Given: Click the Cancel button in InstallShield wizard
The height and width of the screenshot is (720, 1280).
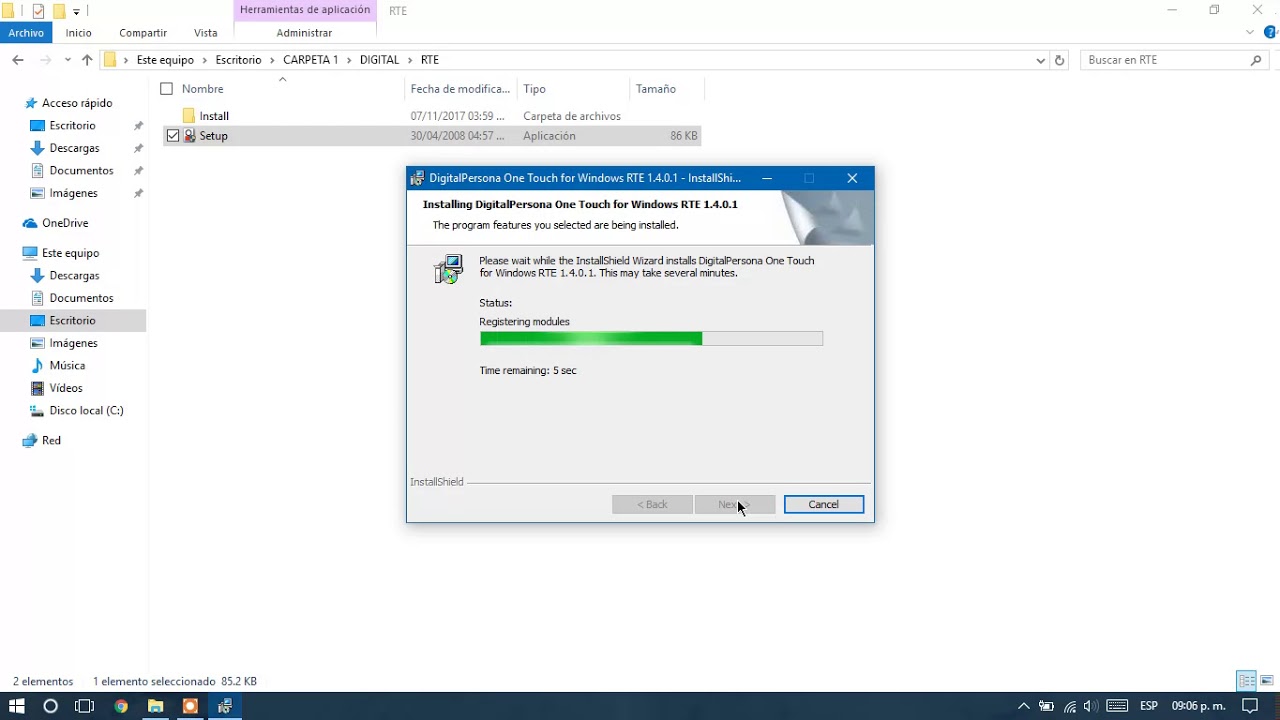Looking at the screenshot, I should pyautogui.click(x=823, y=504).
